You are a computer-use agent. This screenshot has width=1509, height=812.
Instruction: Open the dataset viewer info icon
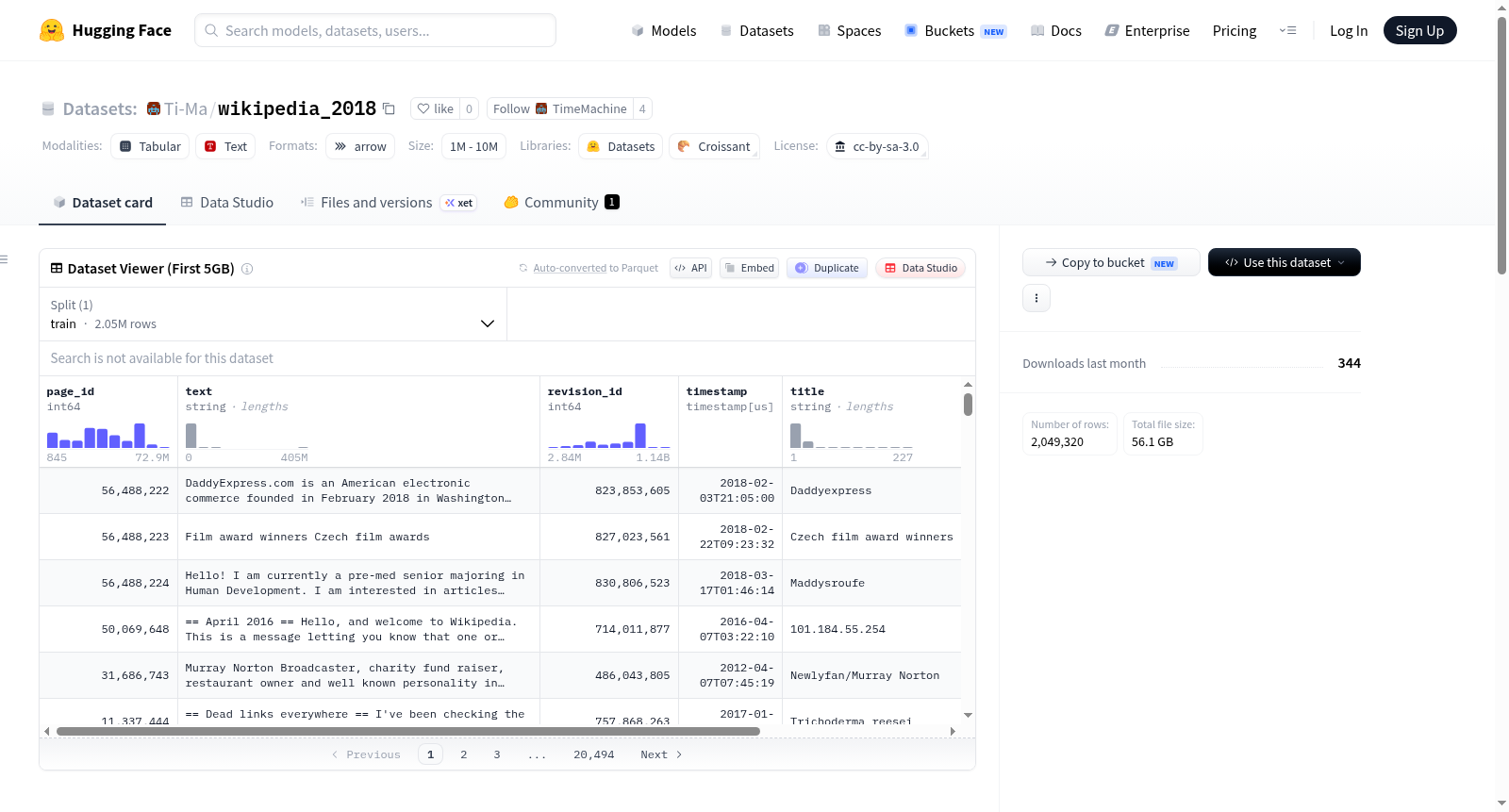[x=247, y=269]
